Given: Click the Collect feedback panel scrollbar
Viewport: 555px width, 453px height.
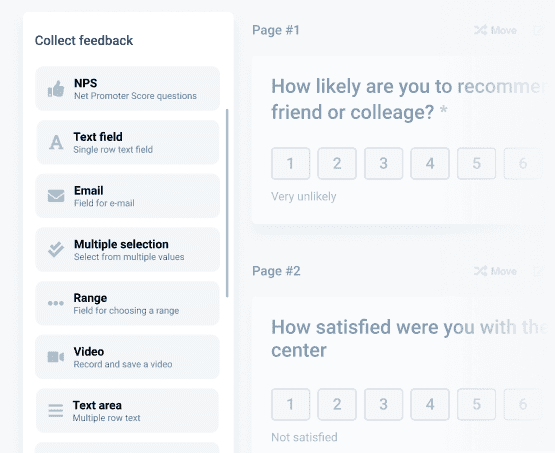Looking at the screenshot, I should (227, 203).
